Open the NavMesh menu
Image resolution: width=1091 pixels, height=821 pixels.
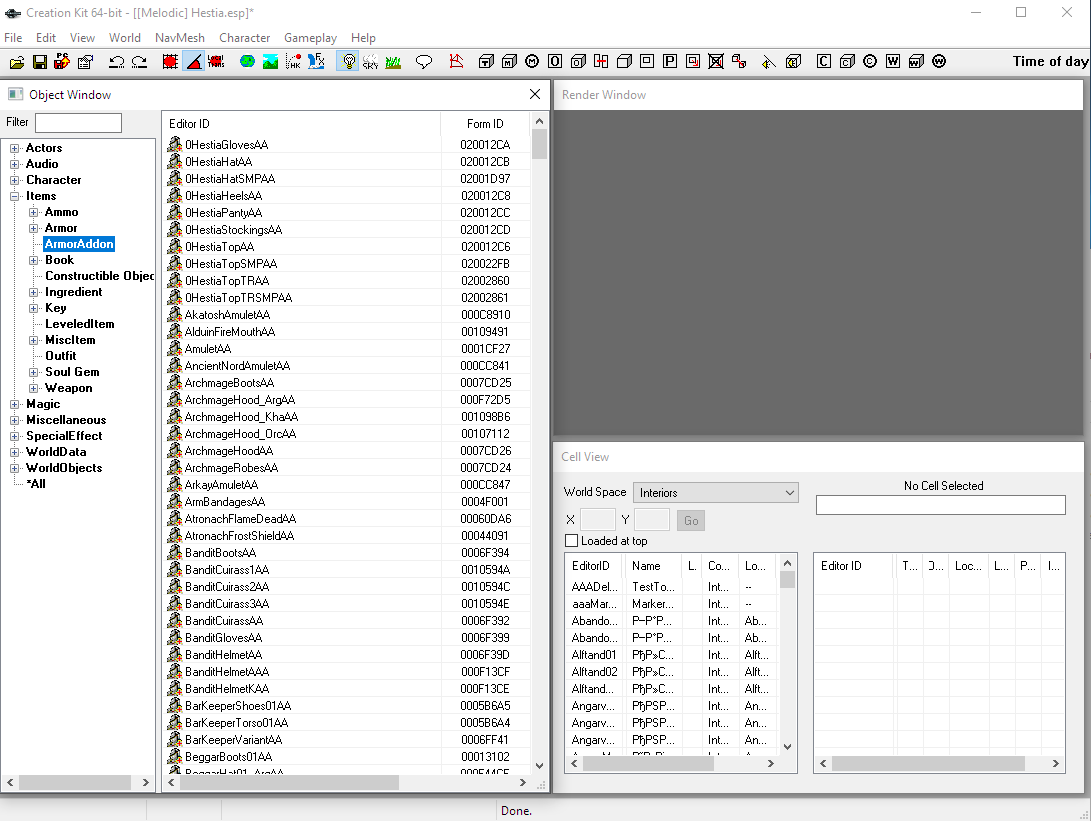click(179, 38)
